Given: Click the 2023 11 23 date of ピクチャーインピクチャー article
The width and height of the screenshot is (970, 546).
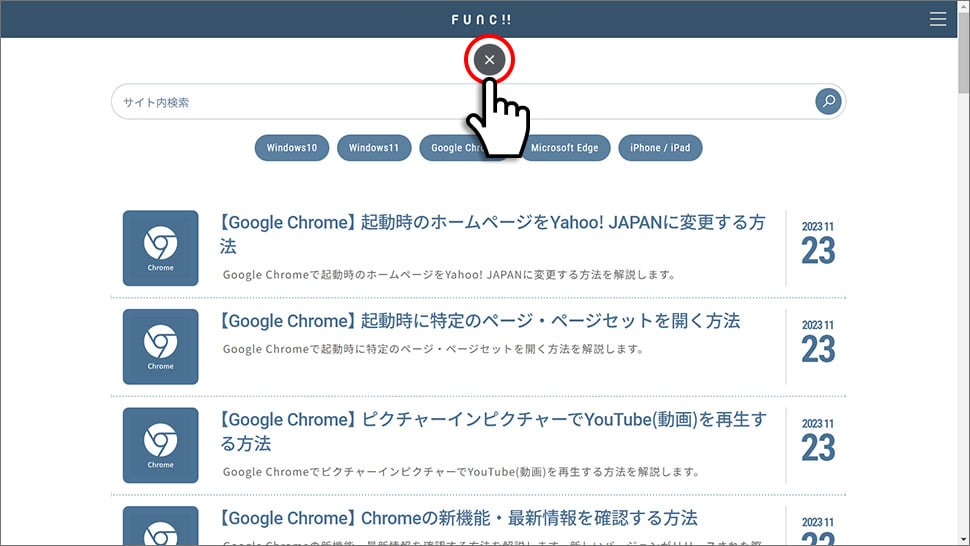Looking at the screenshot, I should tap(818, 441).
